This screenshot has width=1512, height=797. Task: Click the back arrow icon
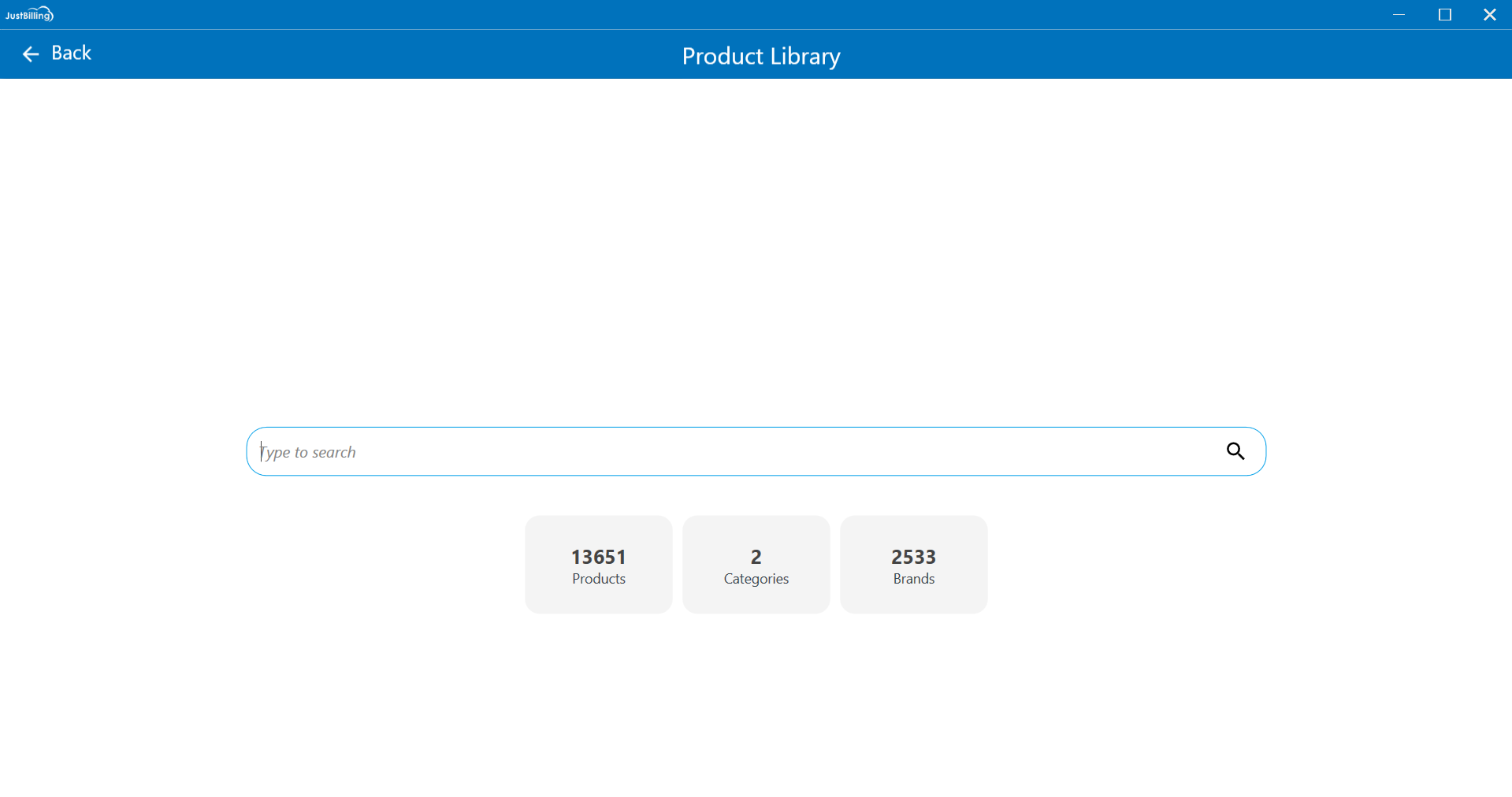coord(31,54)
